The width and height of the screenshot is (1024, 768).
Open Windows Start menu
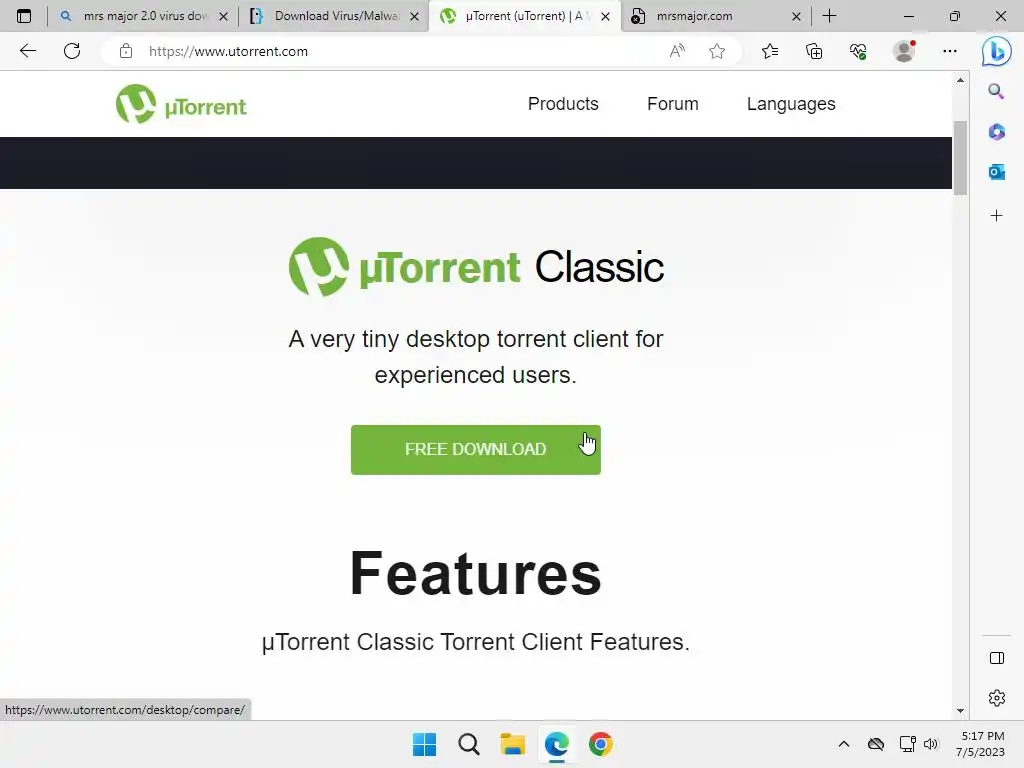424,744
